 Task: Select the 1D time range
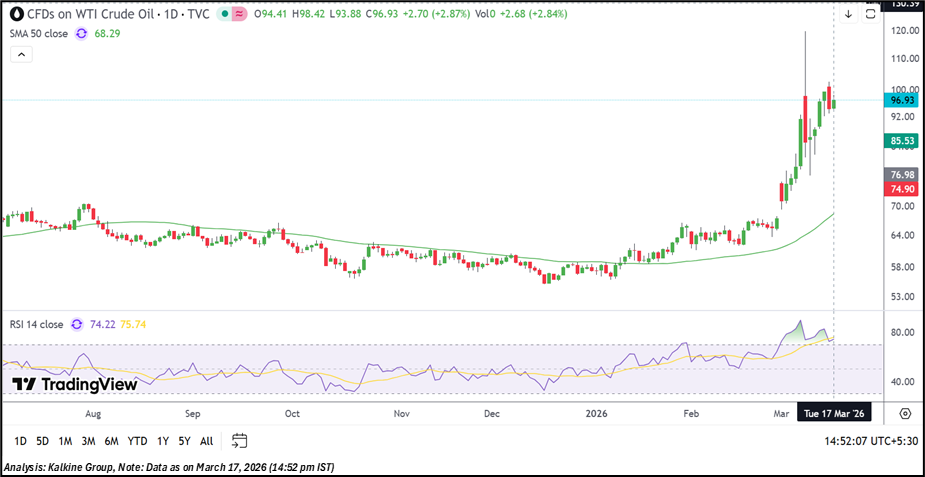click(20, 440)
